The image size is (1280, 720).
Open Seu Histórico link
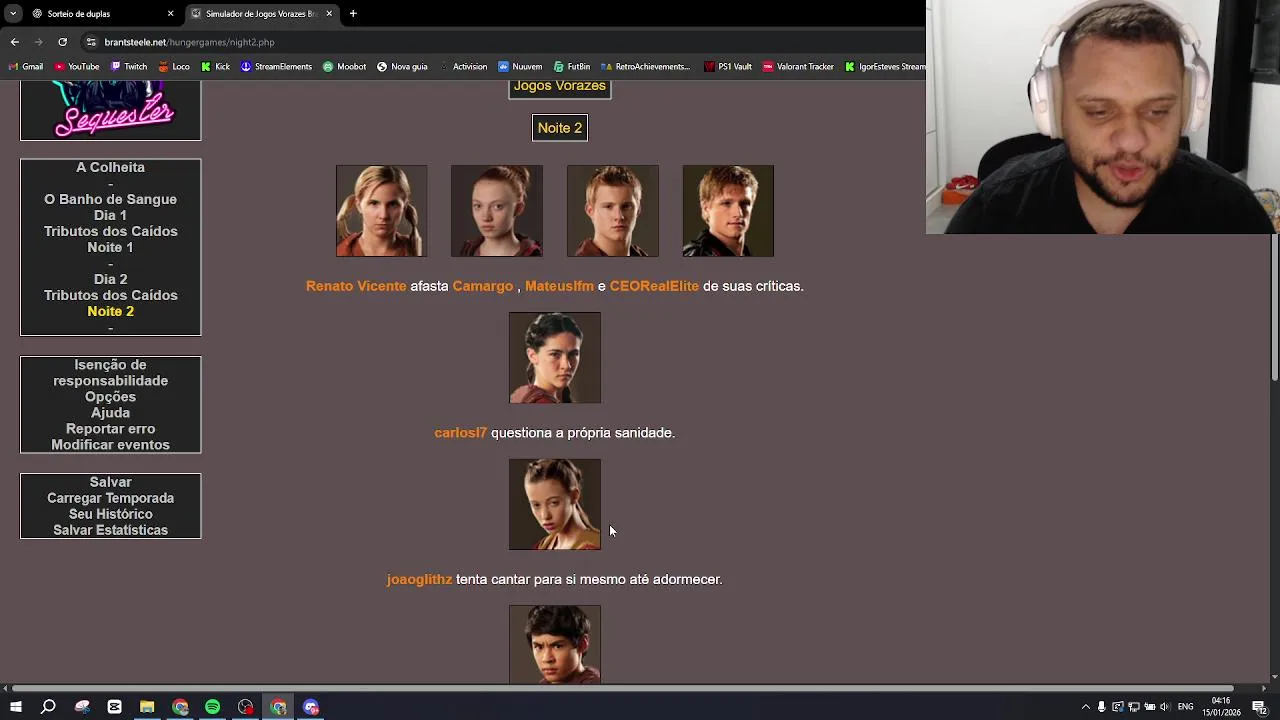[110, 514]
